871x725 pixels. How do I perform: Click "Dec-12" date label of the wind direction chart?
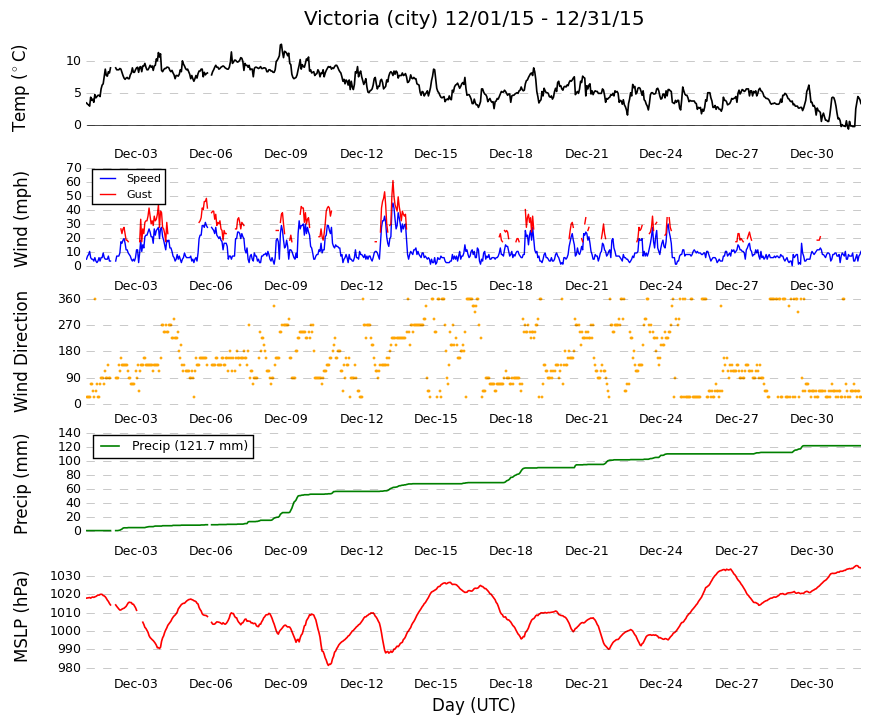[362, 419]
